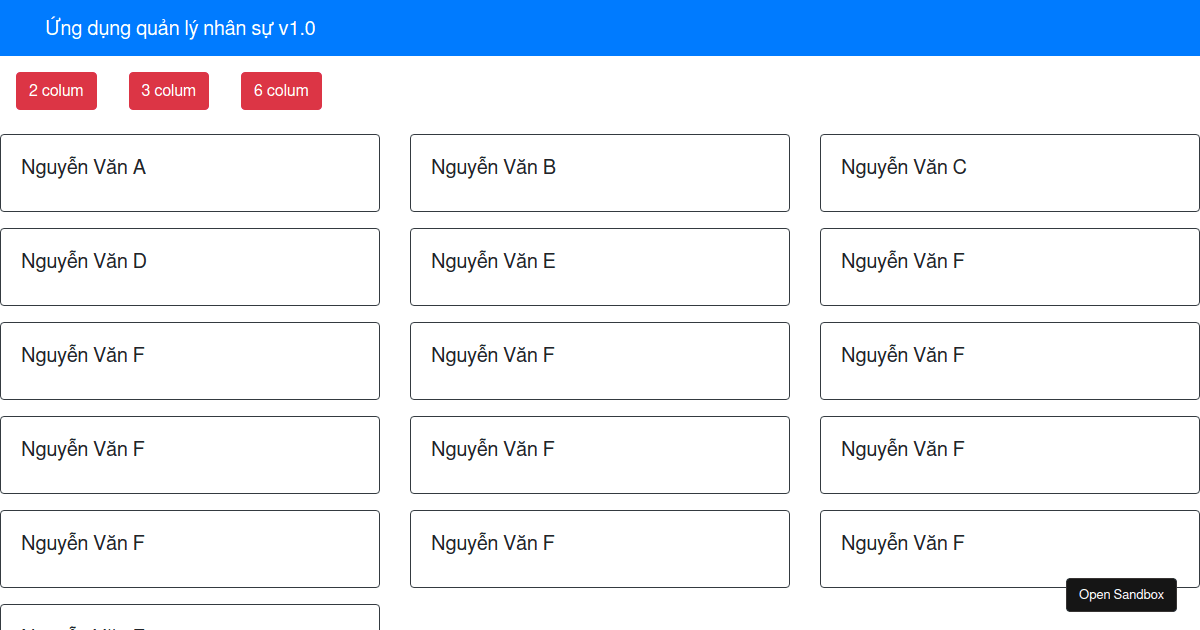Choose Nguyễn Văn F card two below Nguyễn Văn D
The height and width of the screenshot is (630, 1200).
[x=190, y=455]
